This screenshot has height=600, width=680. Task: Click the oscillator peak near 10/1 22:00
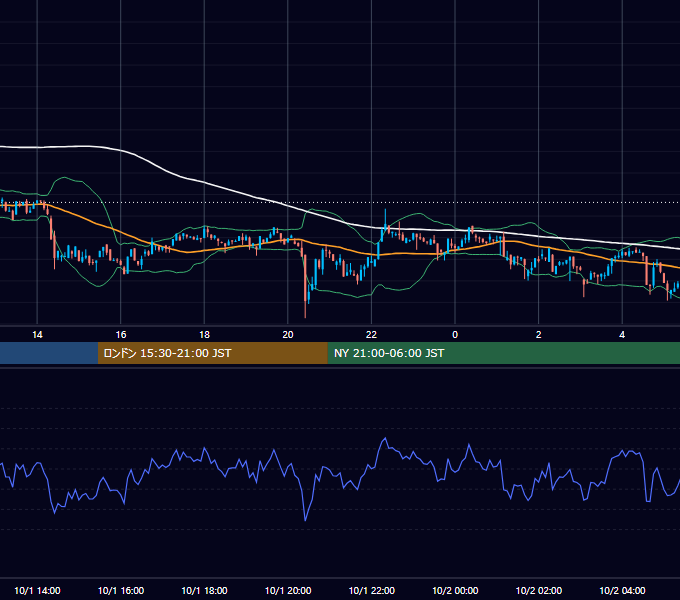pyautogui.click(x=385, y=439)
